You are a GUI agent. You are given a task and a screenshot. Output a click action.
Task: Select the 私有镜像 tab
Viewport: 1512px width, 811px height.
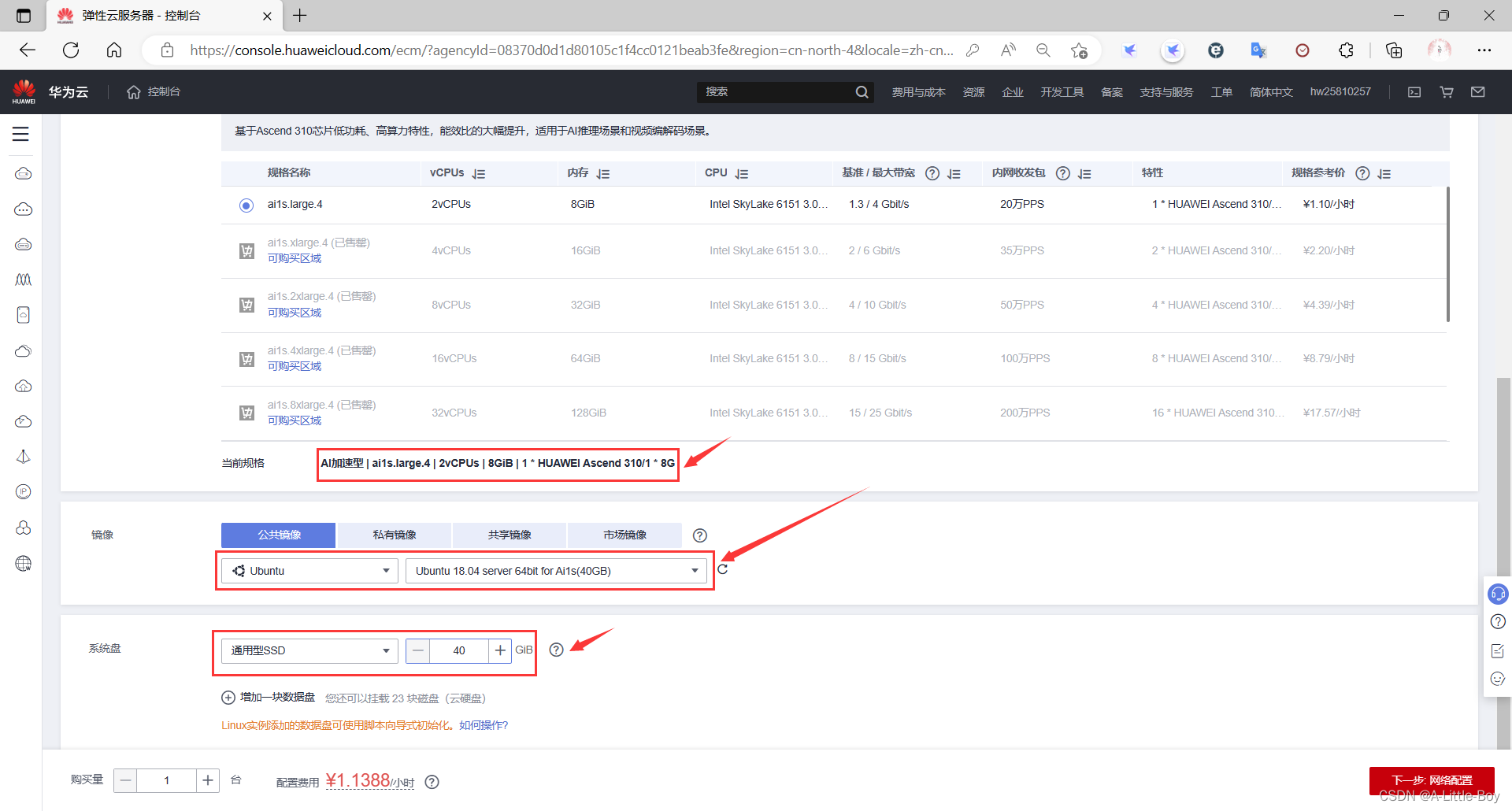click(395, 535)
